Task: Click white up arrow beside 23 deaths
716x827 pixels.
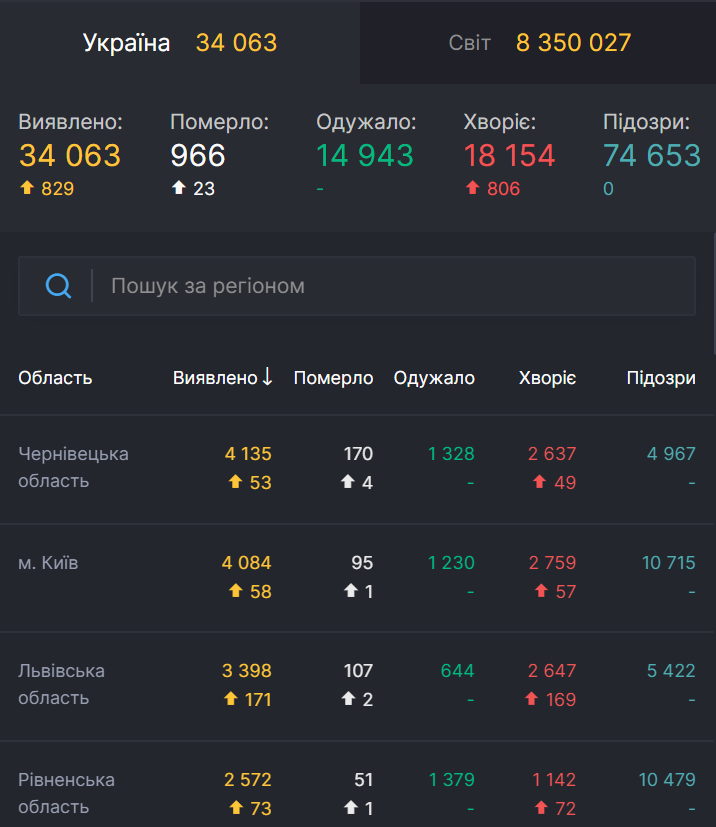Action: coord(179,188)
